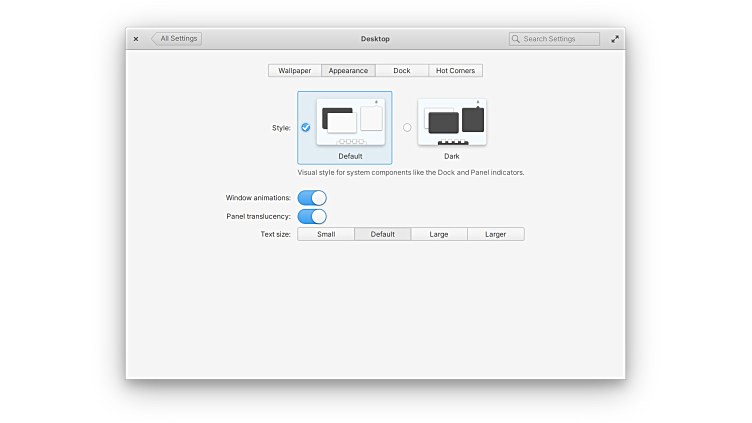This screenshot has height=423, width=752.
Task: Choose Default text size option
Action: (382, 234)
